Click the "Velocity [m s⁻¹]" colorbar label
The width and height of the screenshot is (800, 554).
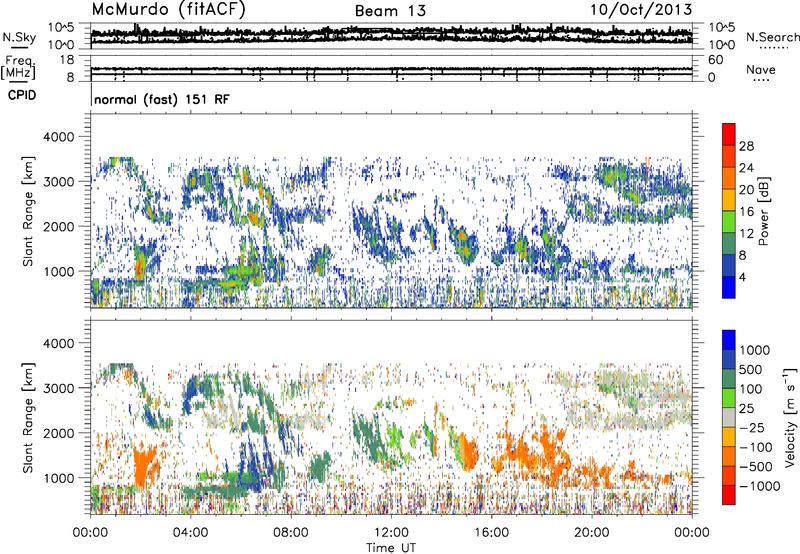coord(790,417)
